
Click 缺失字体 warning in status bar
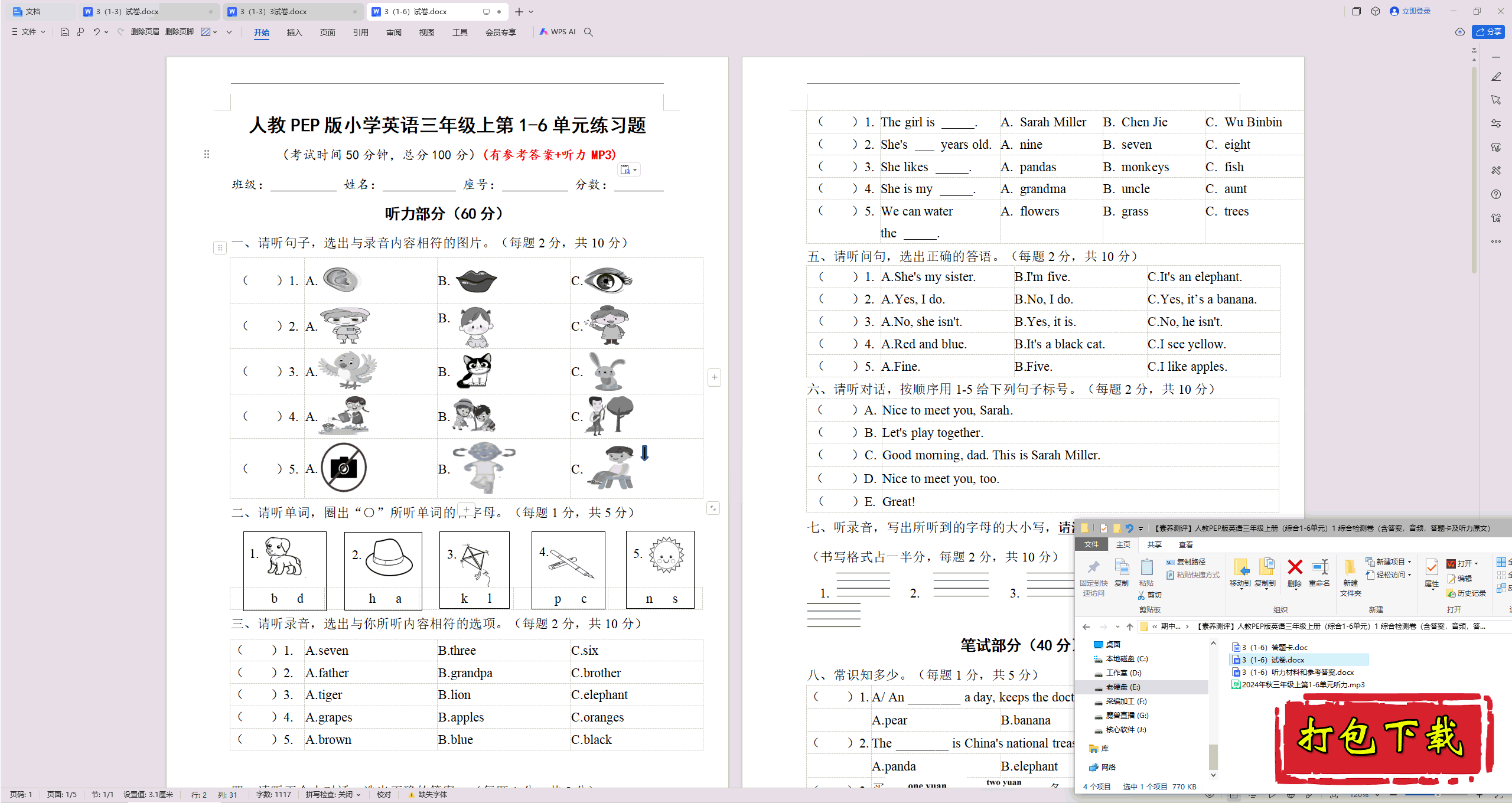click(428, 794)
